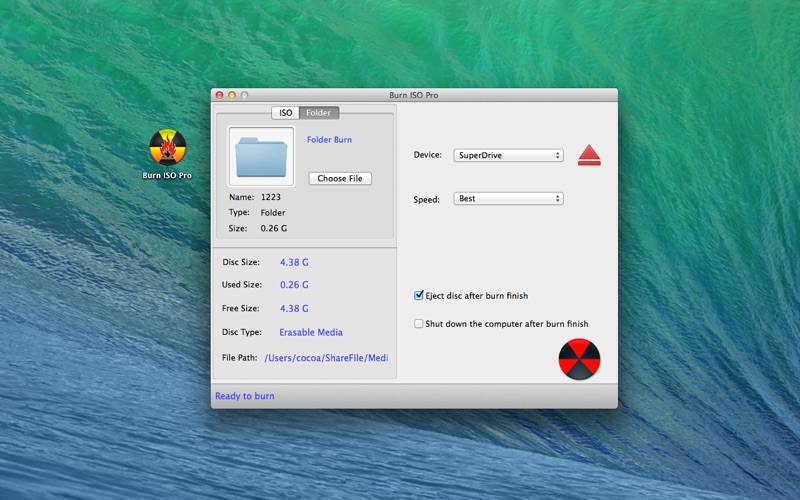Click the file path /Users/cocoa/ShareFile text
This screenshot has width=800, height=500.
point(326,358)
